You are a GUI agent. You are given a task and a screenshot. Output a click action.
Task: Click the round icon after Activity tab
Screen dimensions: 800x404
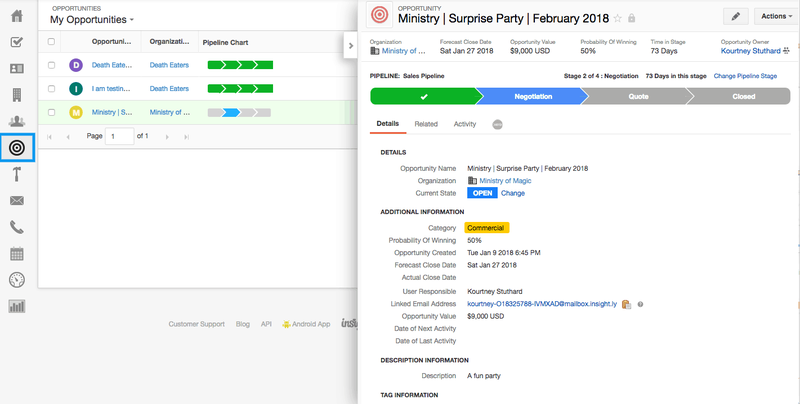[497, 124]
